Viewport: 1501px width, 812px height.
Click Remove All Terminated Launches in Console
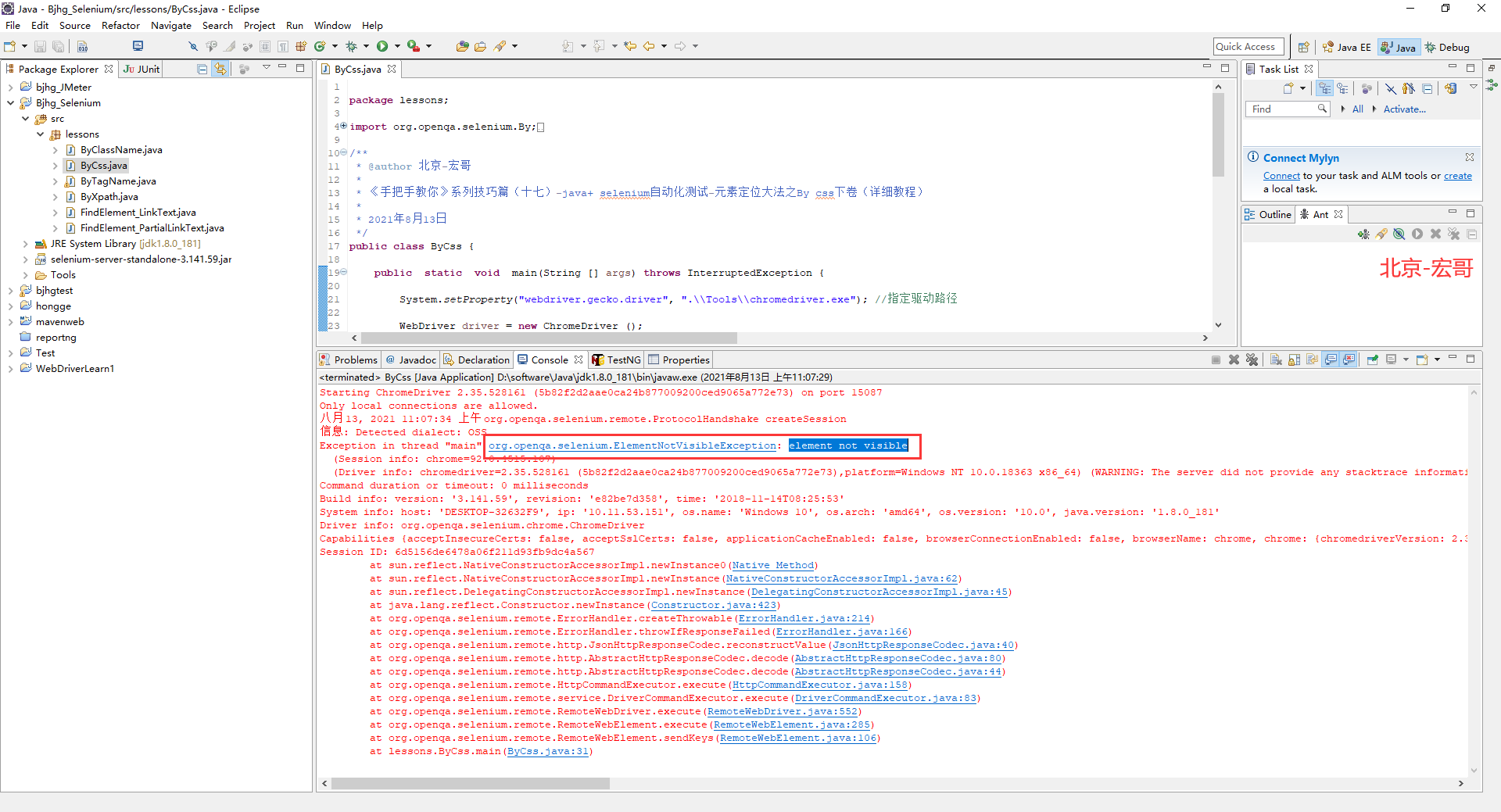tap(1252, 359)
